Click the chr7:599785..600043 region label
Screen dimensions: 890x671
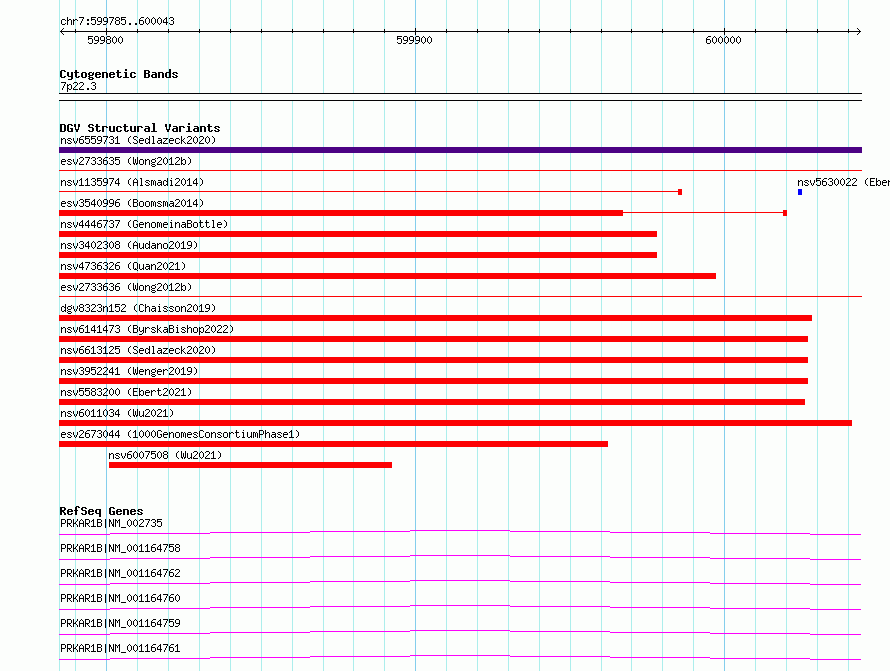[117, 21]
